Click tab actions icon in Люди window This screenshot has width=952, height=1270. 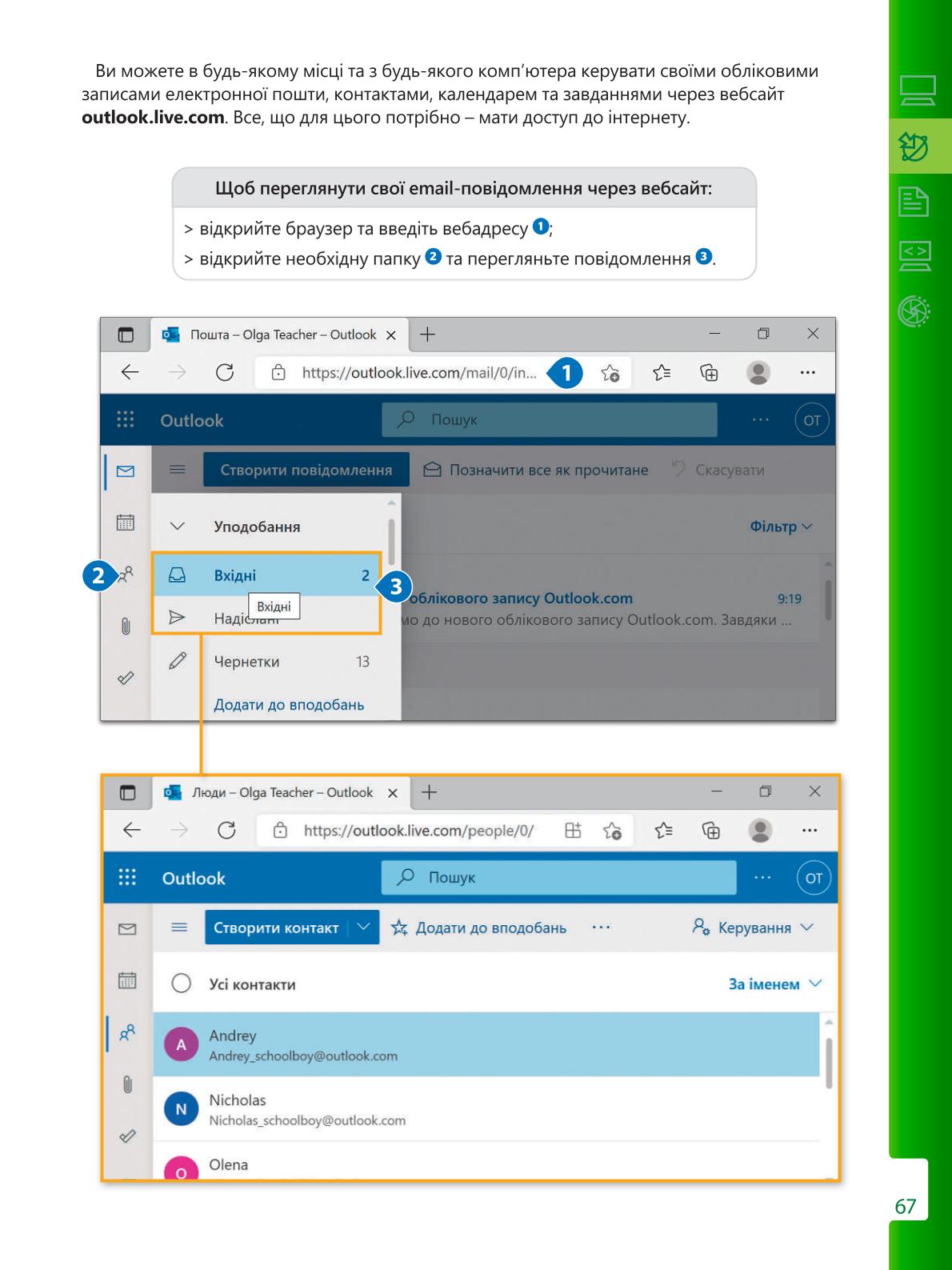click(x=127, y=792)
